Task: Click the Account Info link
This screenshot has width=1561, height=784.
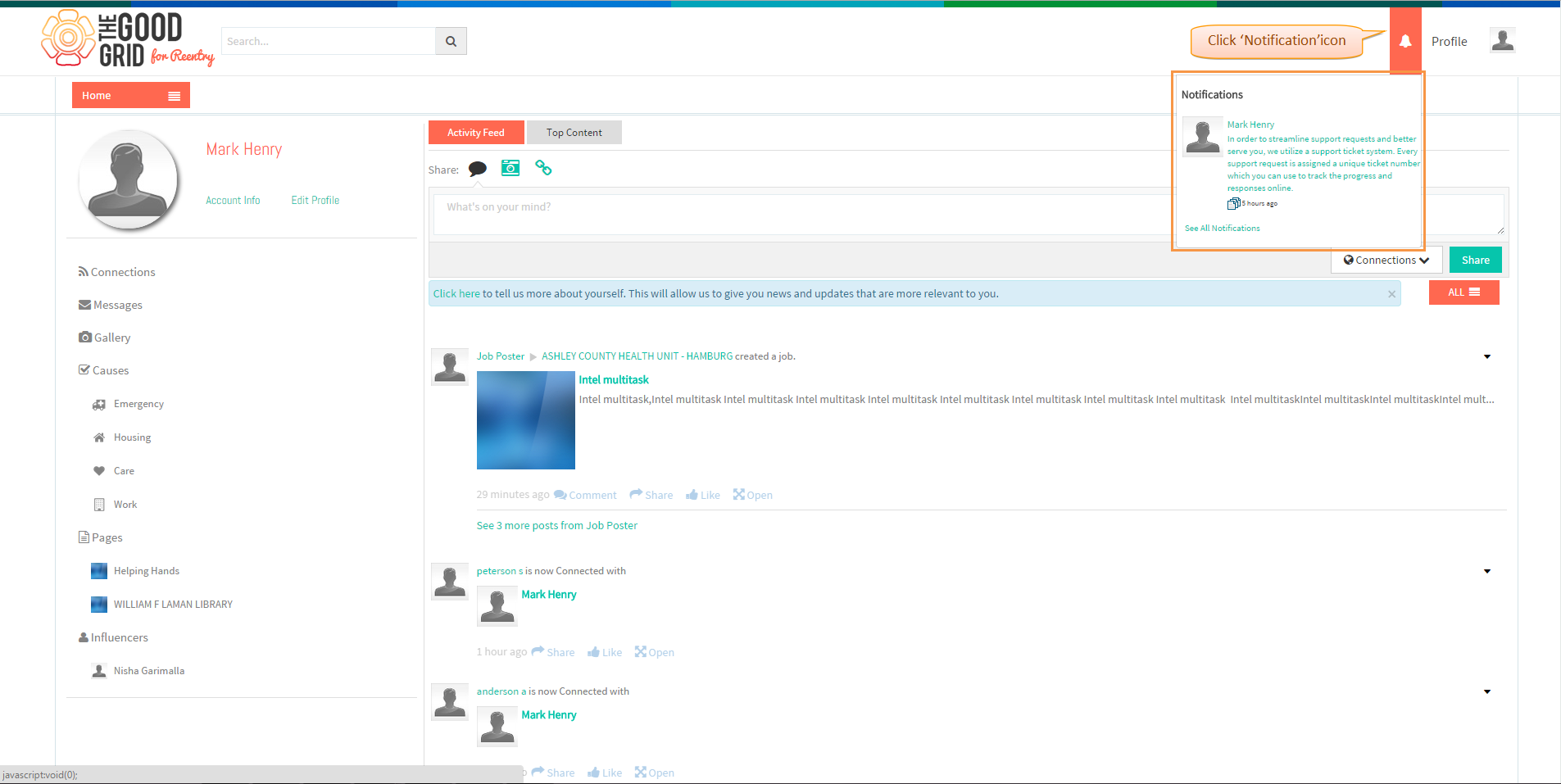Action: click(233, 200)
